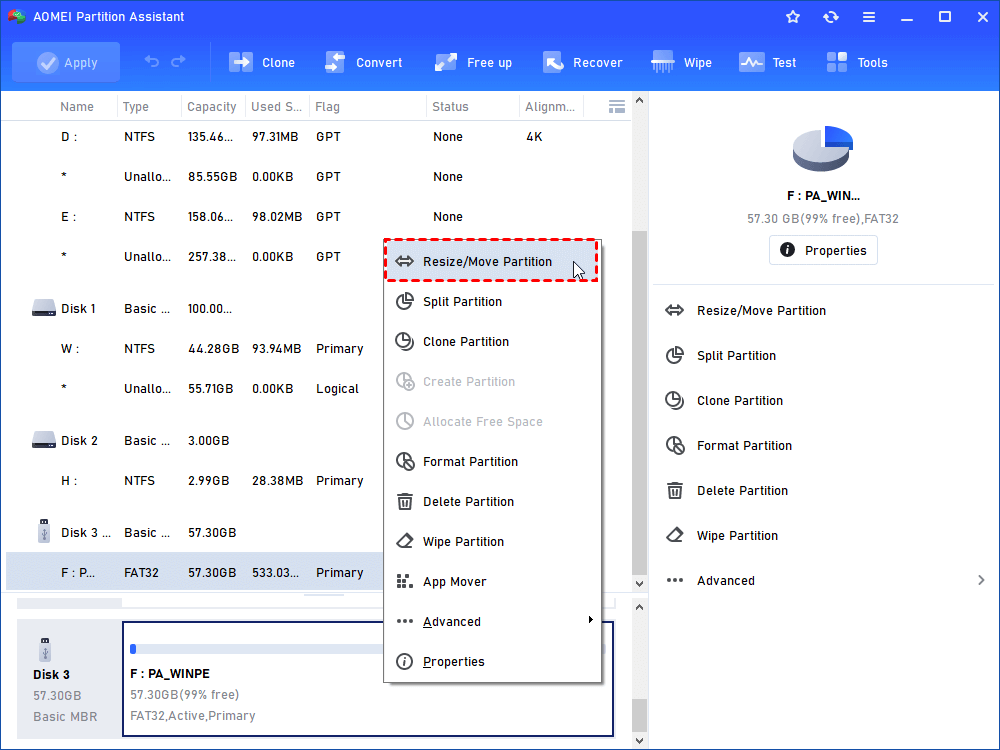Select the H: NTFS partition row
The height and width of the screenshot is (750, 1000).
(191, 481)
